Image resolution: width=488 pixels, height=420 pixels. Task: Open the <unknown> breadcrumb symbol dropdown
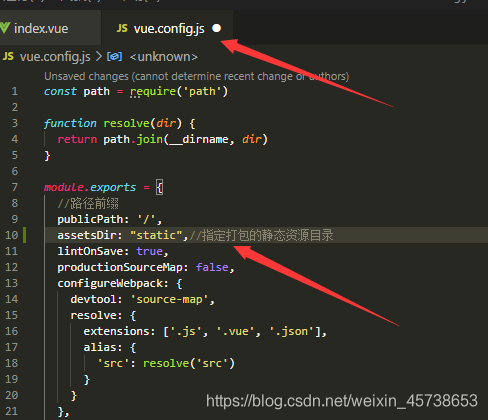[x=164, y=57]
